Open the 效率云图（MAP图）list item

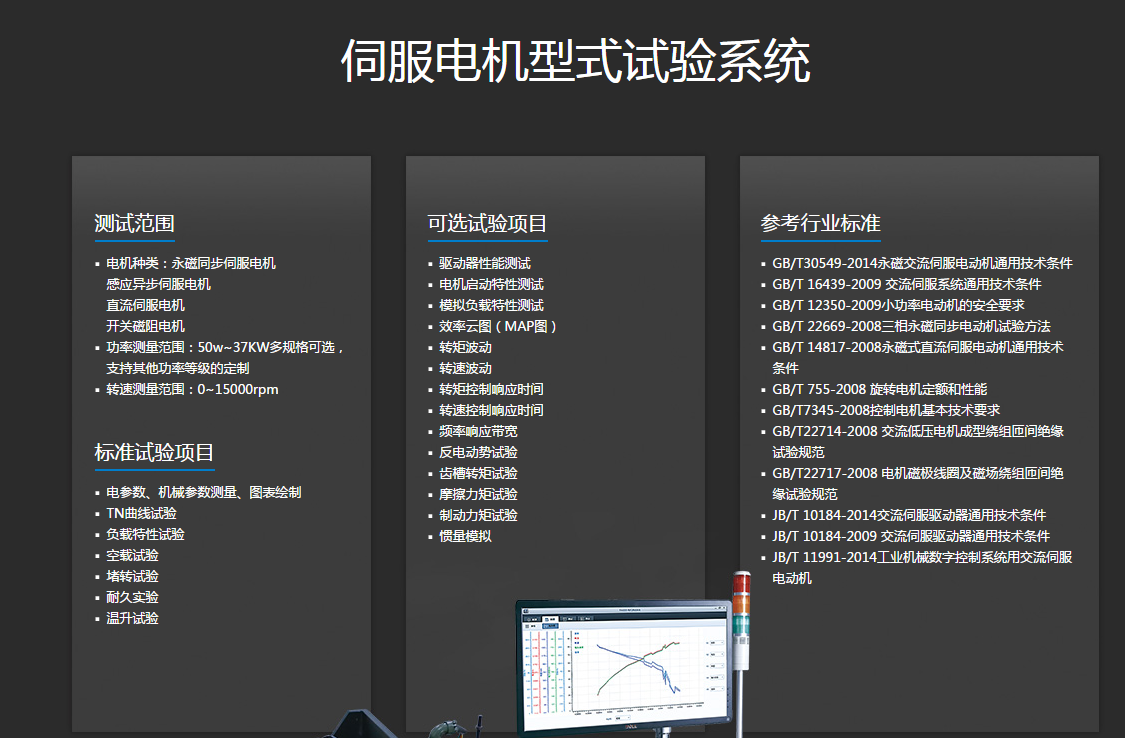[x=498, y=326]
